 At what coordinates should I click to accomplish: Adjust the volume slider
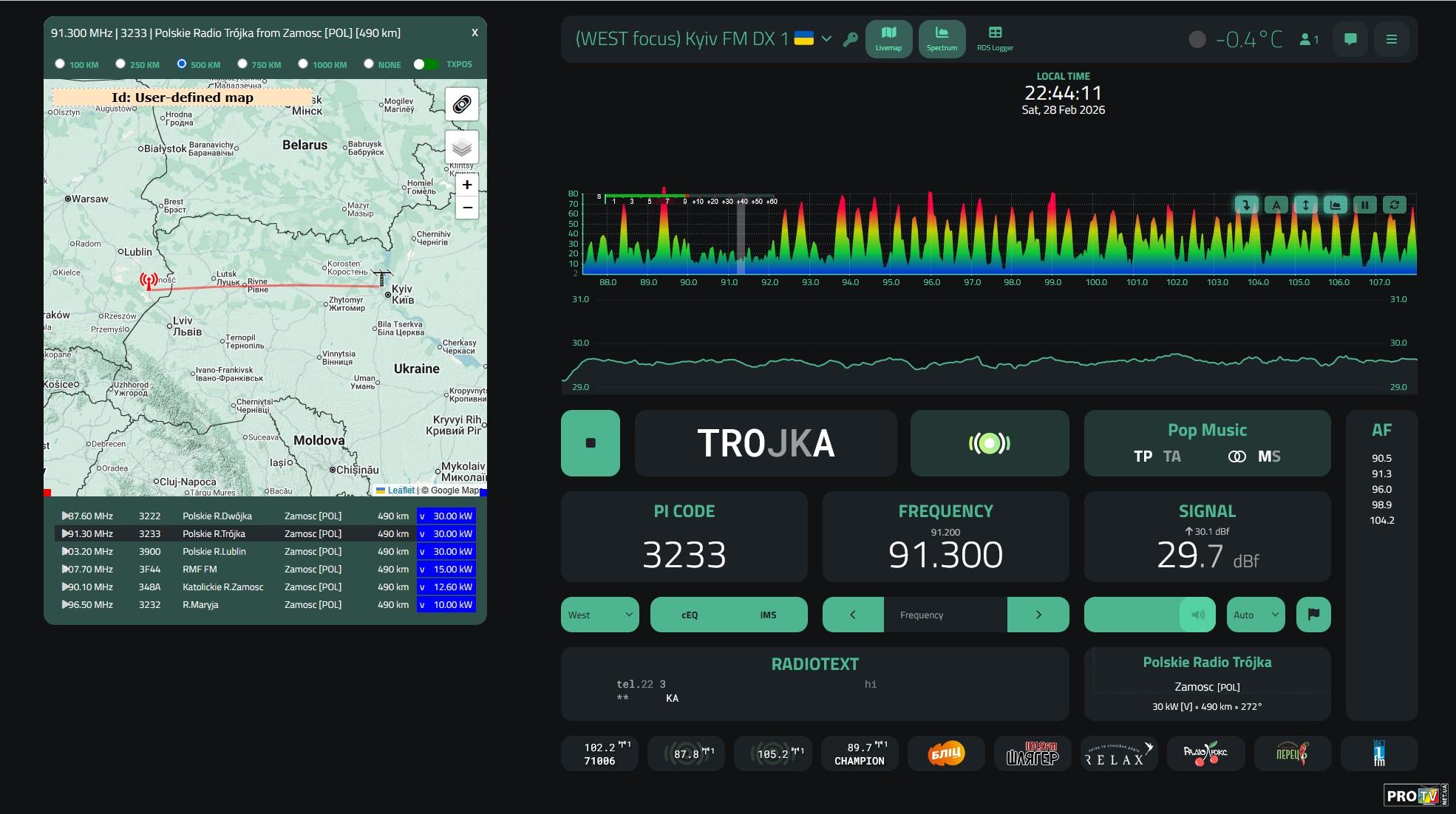[1149, 615]
